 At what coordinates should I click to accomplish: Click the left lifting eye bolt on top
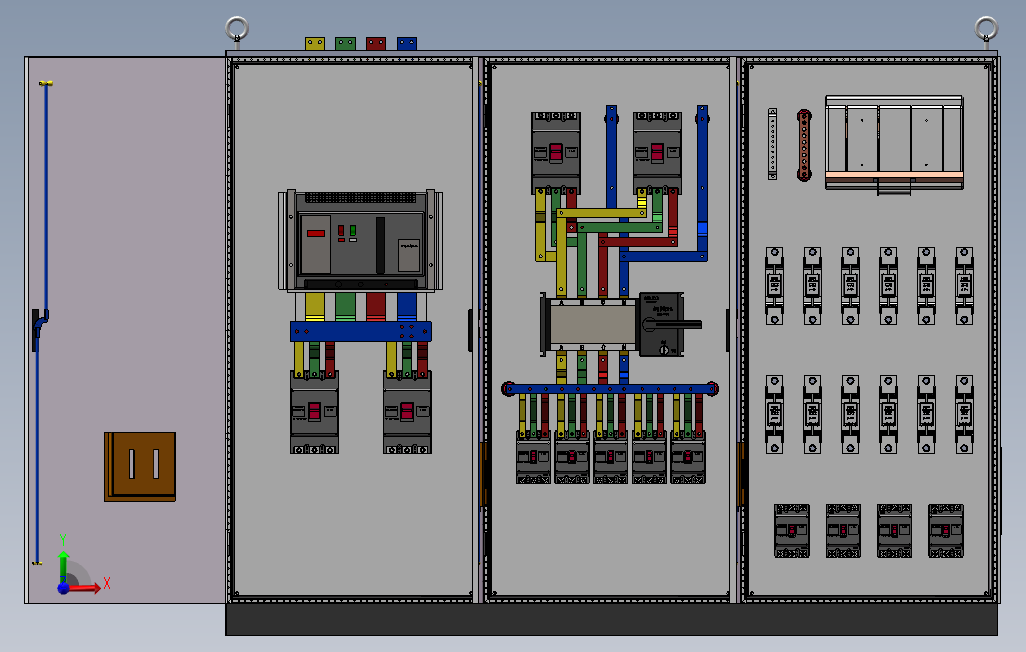[x=237, y=31]
